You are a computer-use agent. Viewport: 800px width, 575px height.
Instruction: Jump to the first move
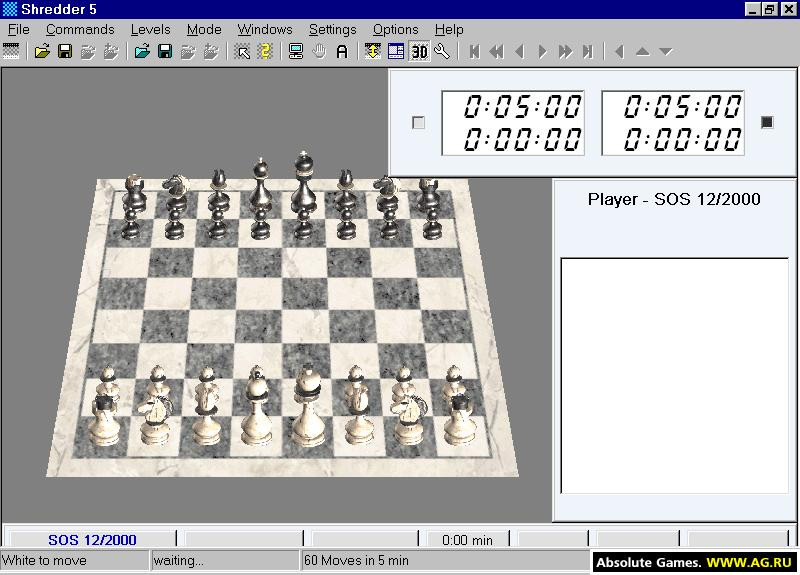[x=474, y=52]
